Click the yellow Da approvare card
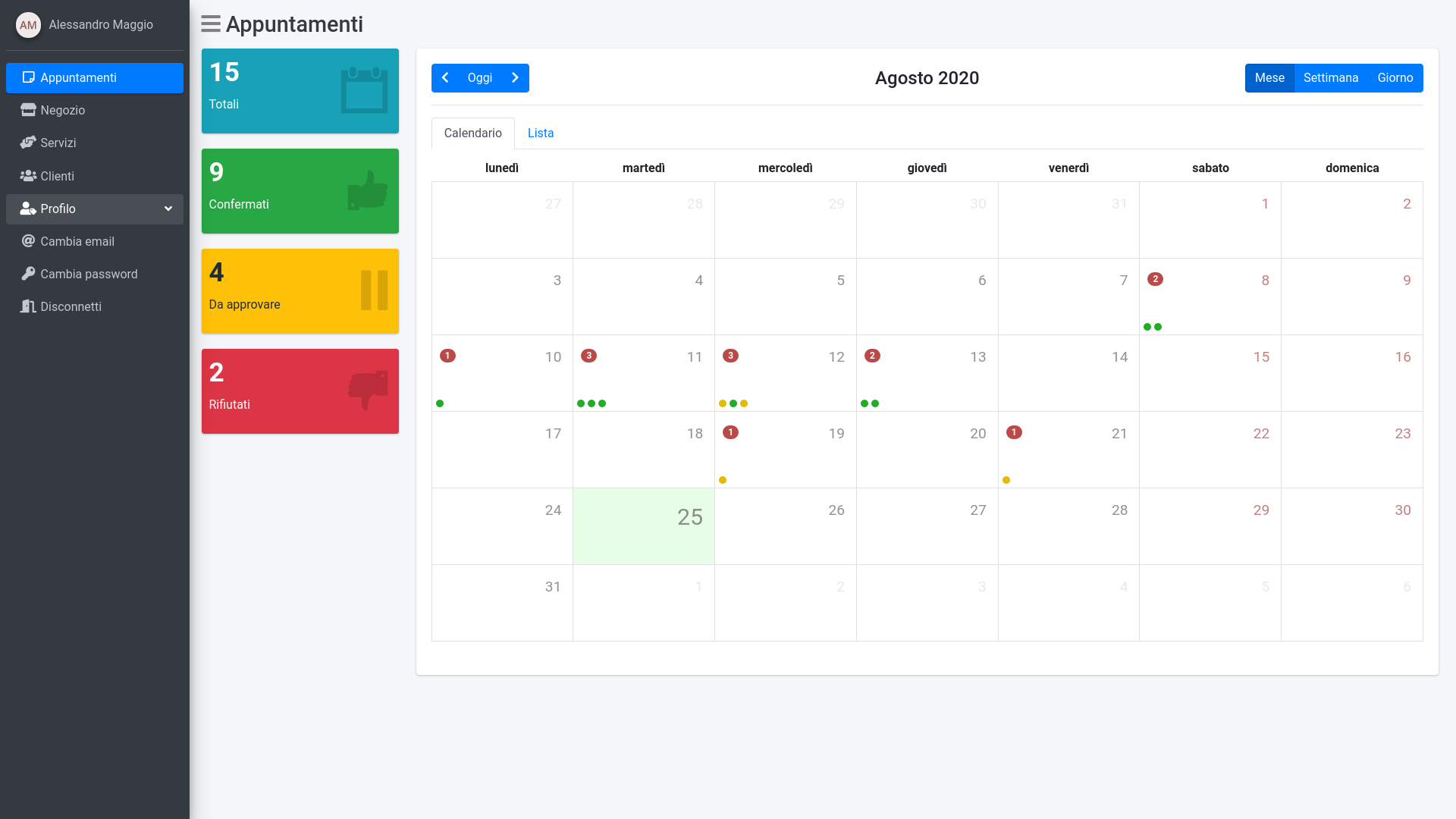Viewport: 1456px width, 819px height. pyautogui.click(x=300, y=291)
